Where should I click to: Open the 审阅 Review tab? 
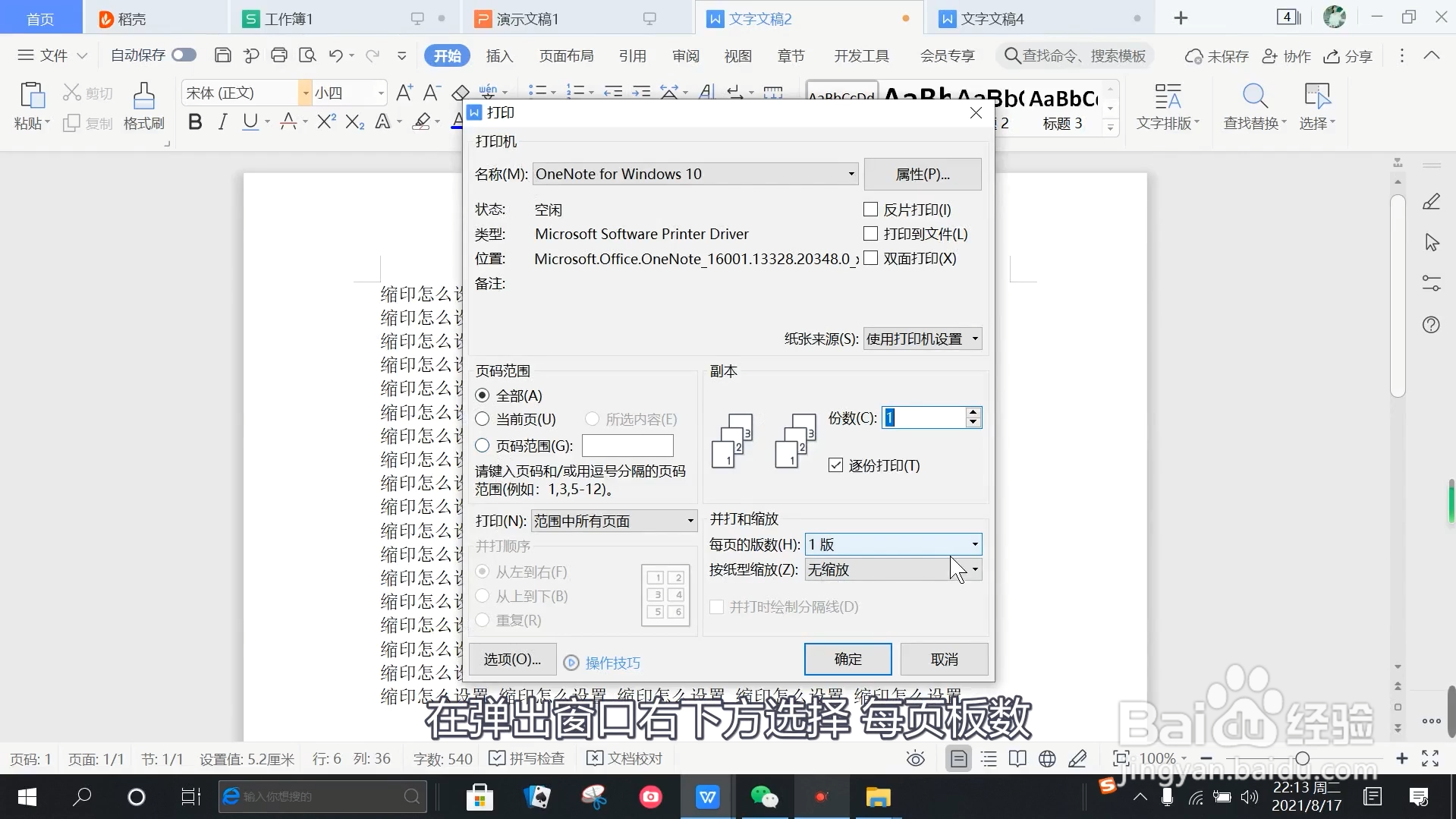point(686,55)
